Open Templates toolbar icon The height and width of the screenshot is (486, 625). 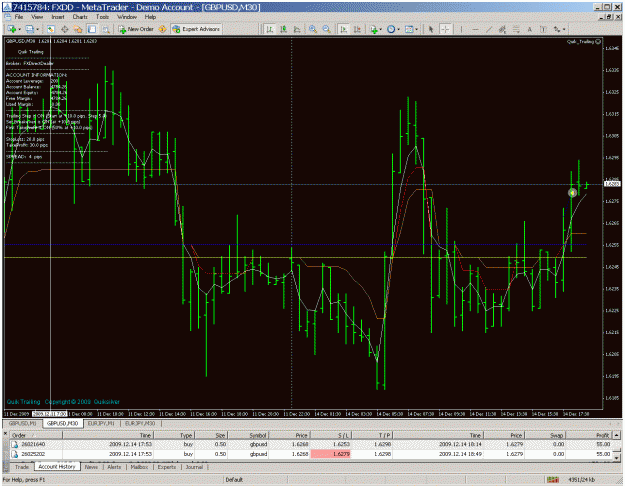click(409, 29)
